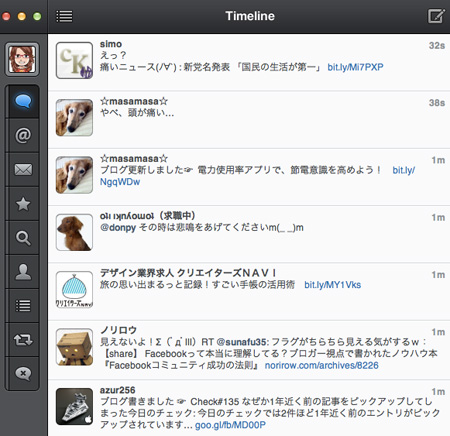Open the account avatar in the sidebar
This screenshot has height=436, width=450.
click(22, 59)
